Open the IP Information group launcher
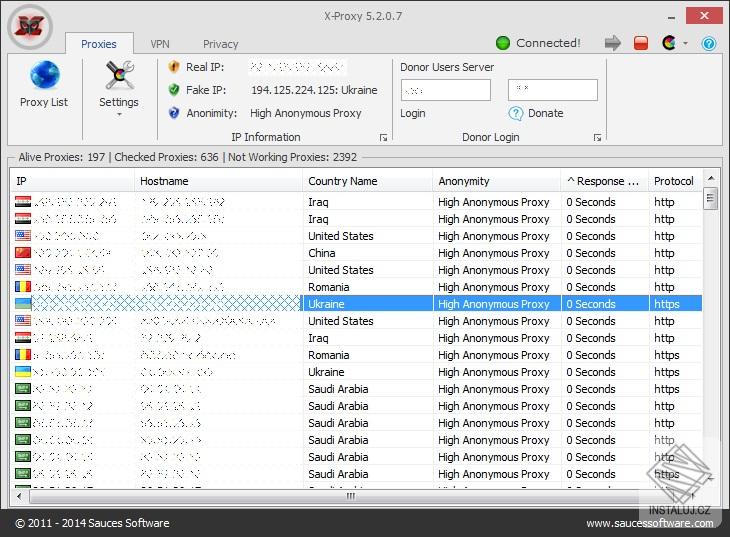This screenshot has height=537, width=730. [x=383, y=137]
